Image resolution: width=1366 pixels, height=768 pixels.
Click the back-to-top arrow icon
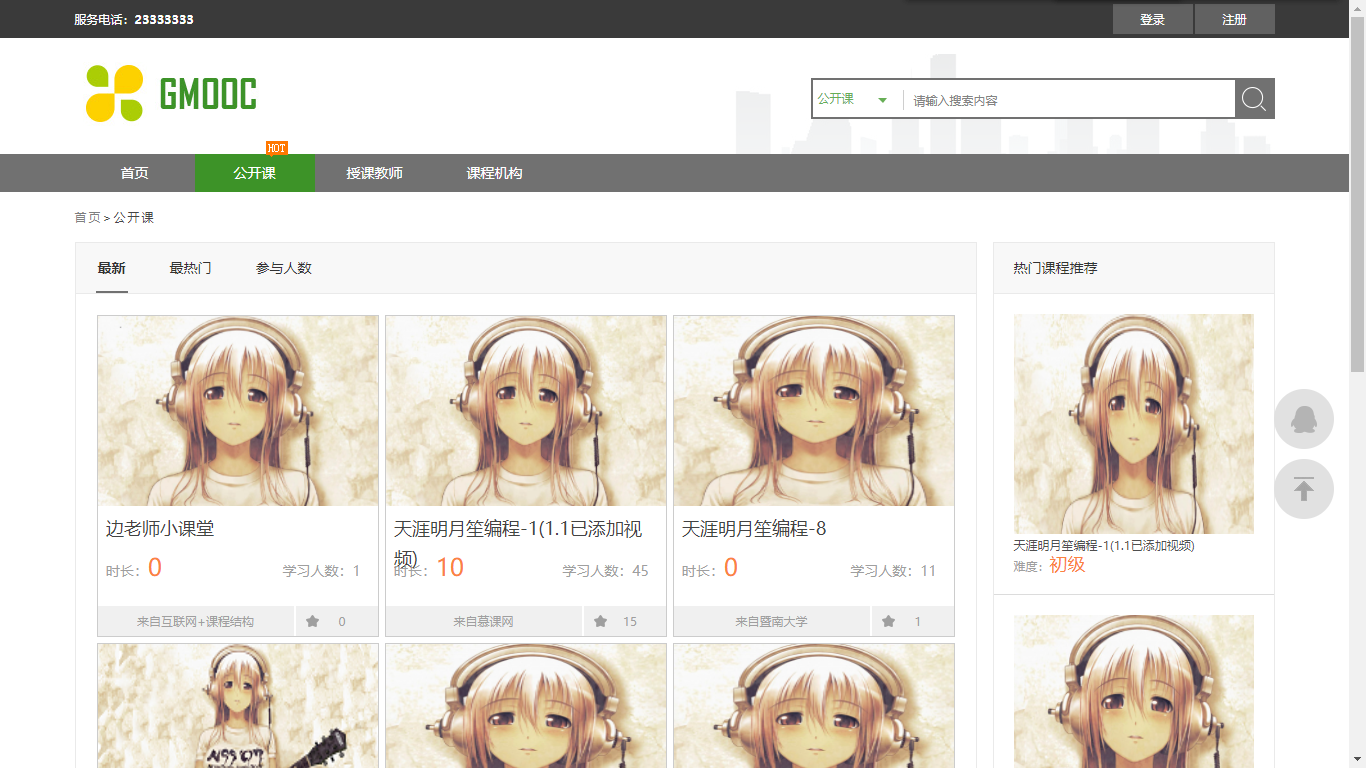point(1304,489)
